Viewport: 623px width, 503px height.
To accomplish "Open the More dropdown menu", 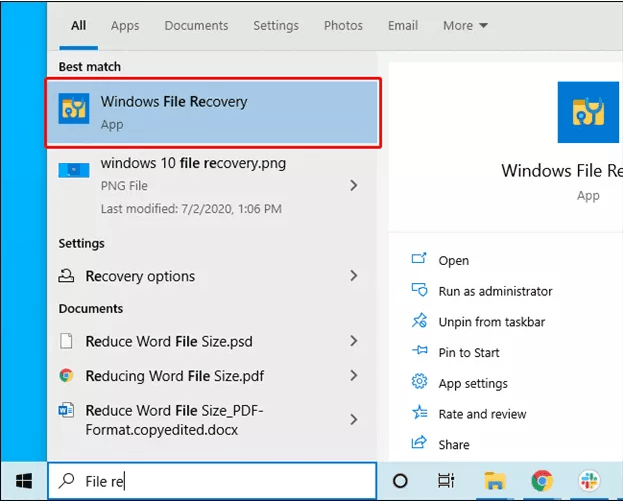I will click(465, 25).
